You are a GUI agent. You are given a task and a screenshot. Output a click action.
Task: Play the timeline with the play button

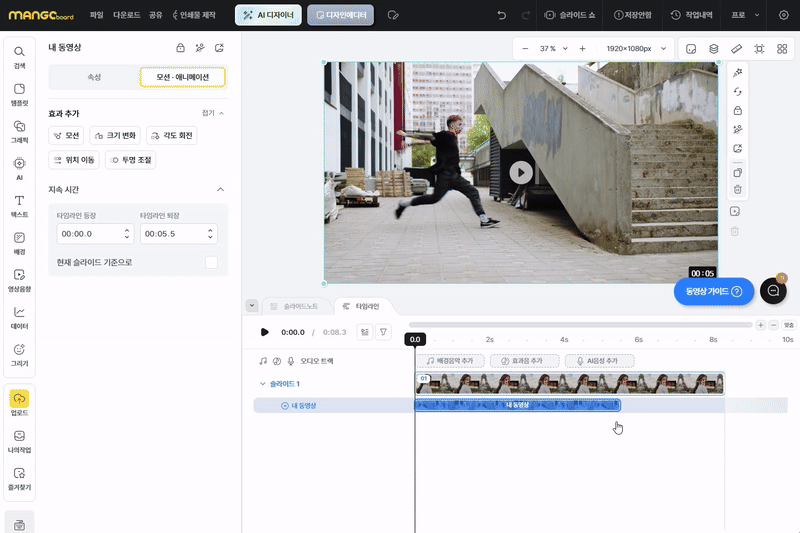click(x=264, y=332)
